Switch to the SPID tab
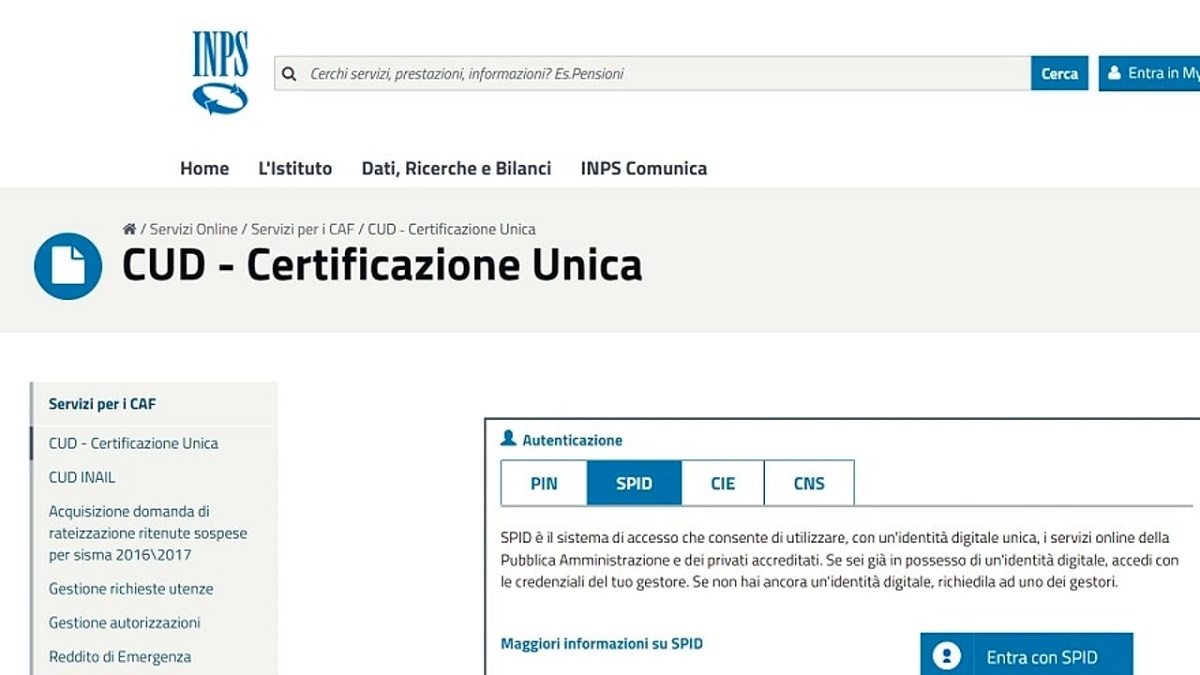The image size is (1200, 675). pyautogui.click(x=634, y=483)
